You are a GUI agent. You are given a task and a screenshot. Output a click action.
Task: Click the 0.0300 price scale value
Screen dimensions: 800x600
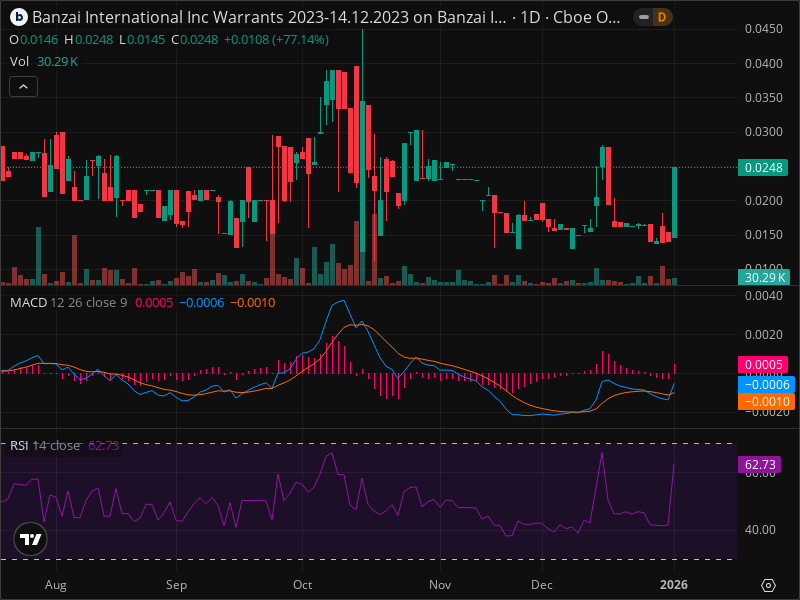point(763,132)
